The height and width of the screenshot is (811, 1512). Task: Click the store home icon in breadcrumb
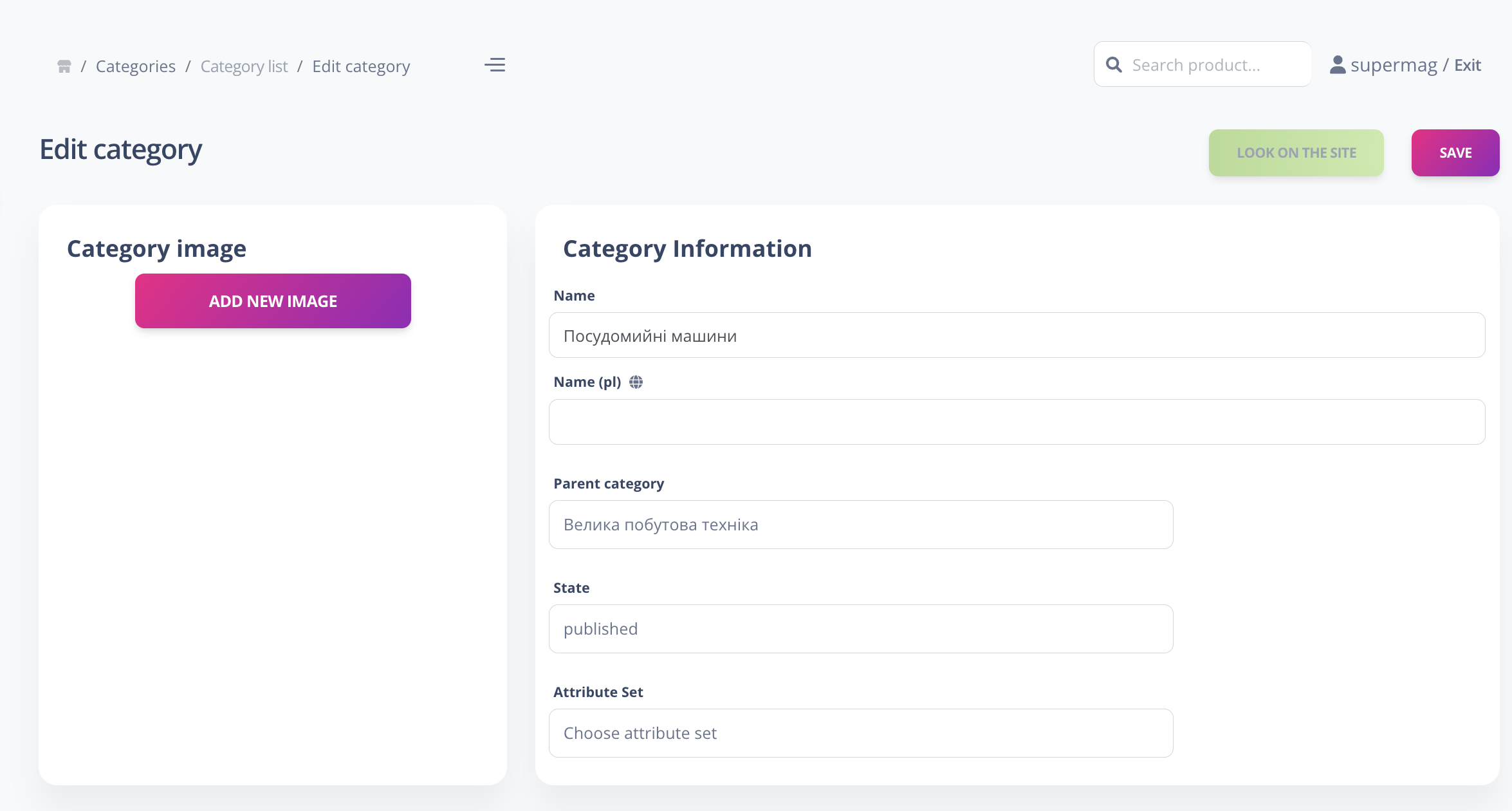pyautogui.click(x=64, y=66)
